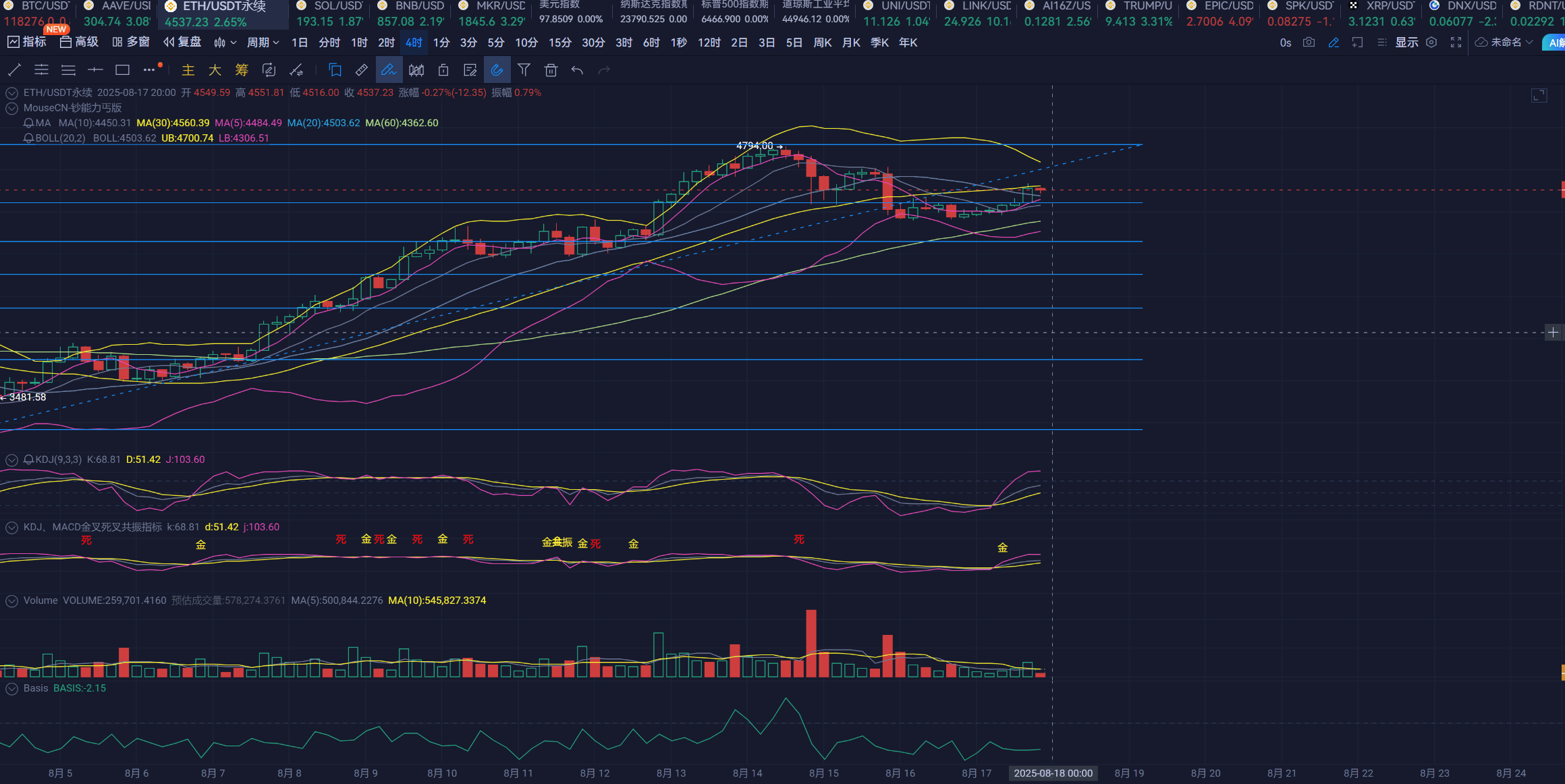The width and height of the screenshot is (1565, 784).
Task: Enter fullscreen chart mode
Action: pyautogui.click(x=1456, y=43)
